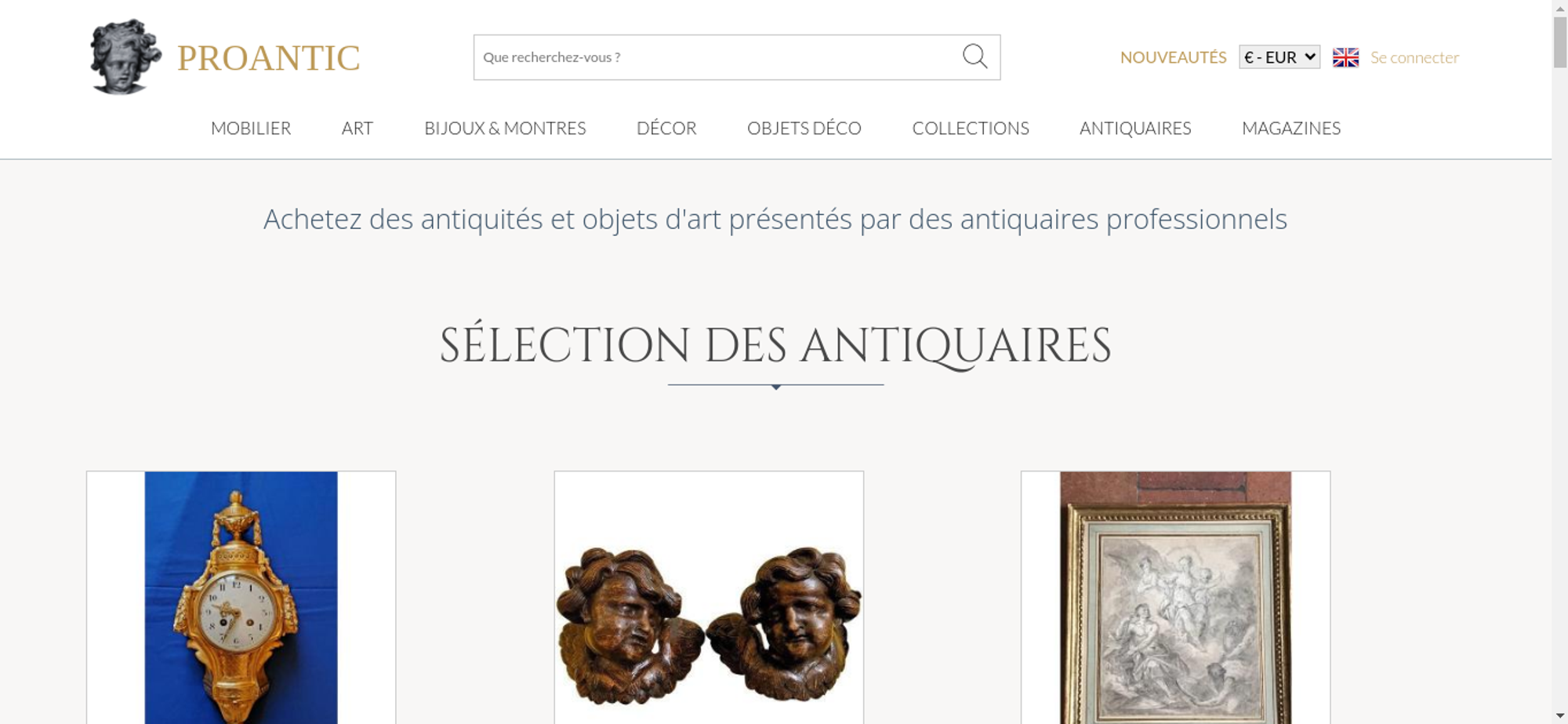
Task: Click the magnifying glass search icon
Action: click(975, 56)
